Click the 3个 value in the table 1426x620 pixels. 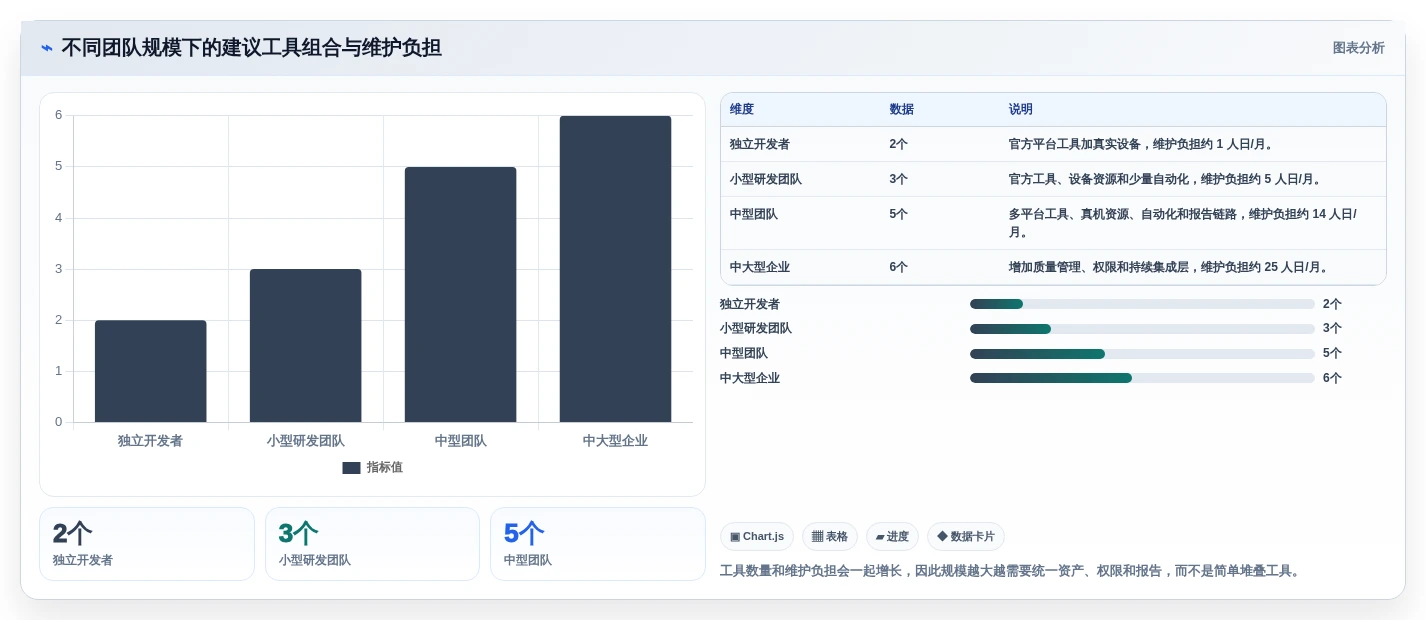[x=898, y=180]
